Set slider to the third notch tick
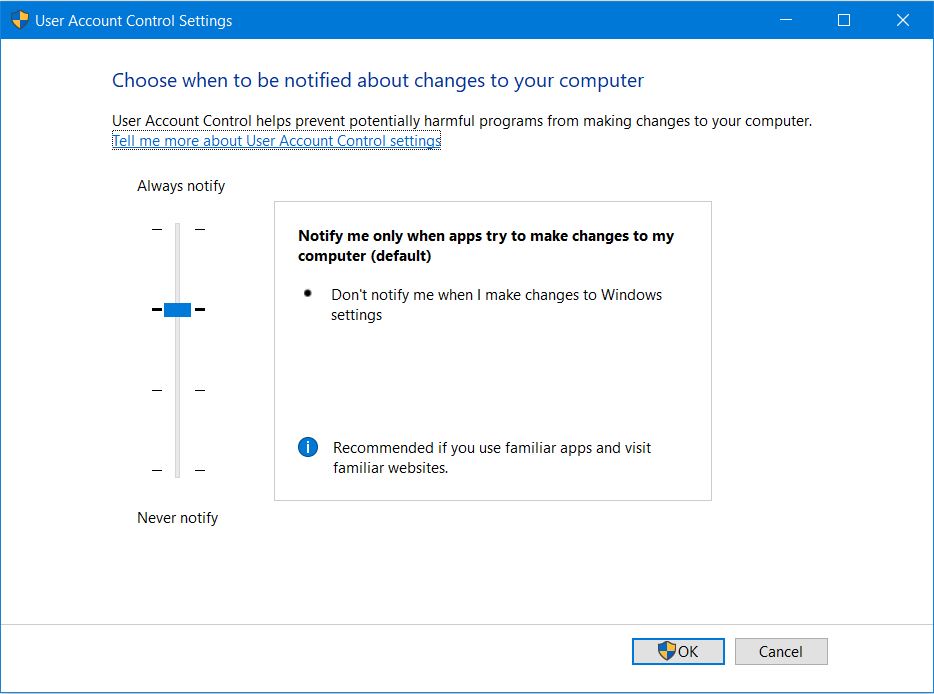The height and width of the screenshot is (694, 934). (x=178, y=390)
